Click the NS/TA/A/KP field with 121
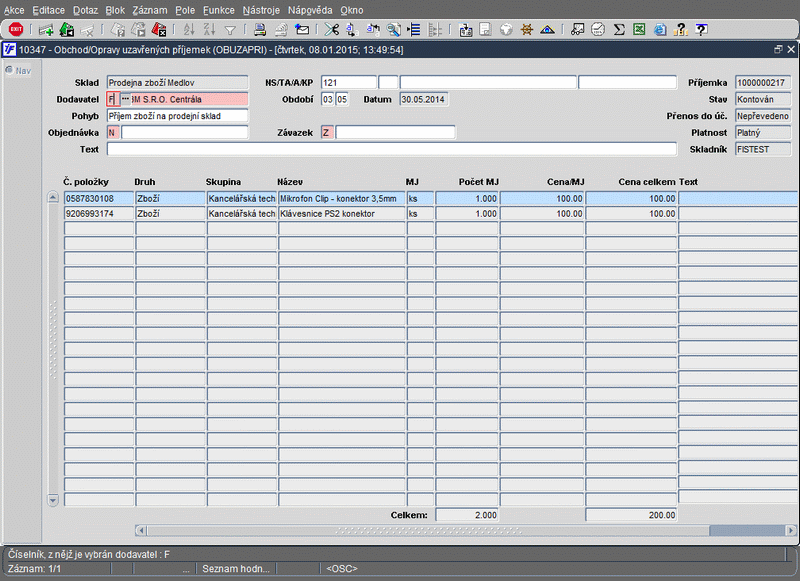This screenshot has height=581, width=800. (x=349, y=83)
